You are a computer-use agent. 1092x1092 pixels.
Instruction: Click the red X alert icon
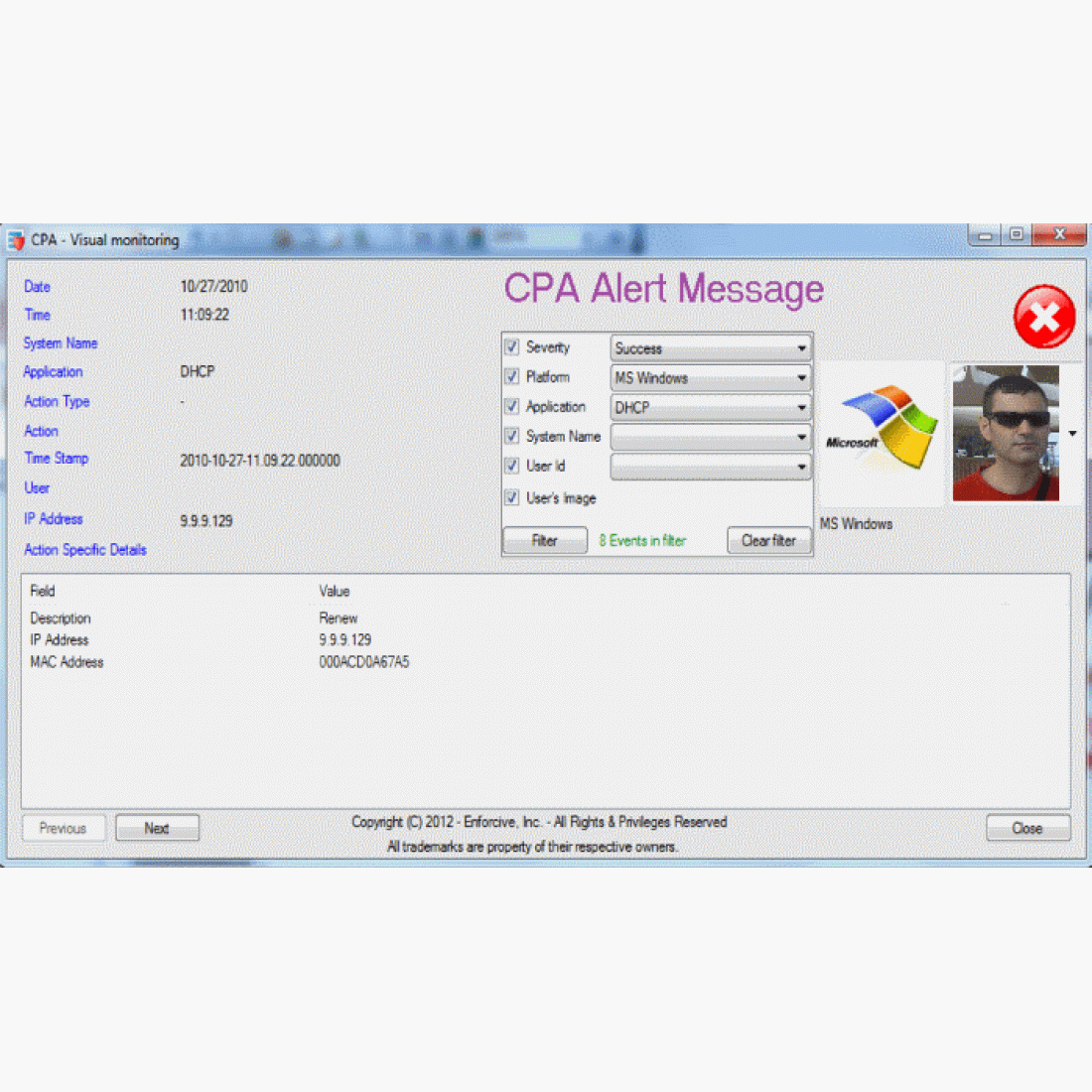(1043, 317)
